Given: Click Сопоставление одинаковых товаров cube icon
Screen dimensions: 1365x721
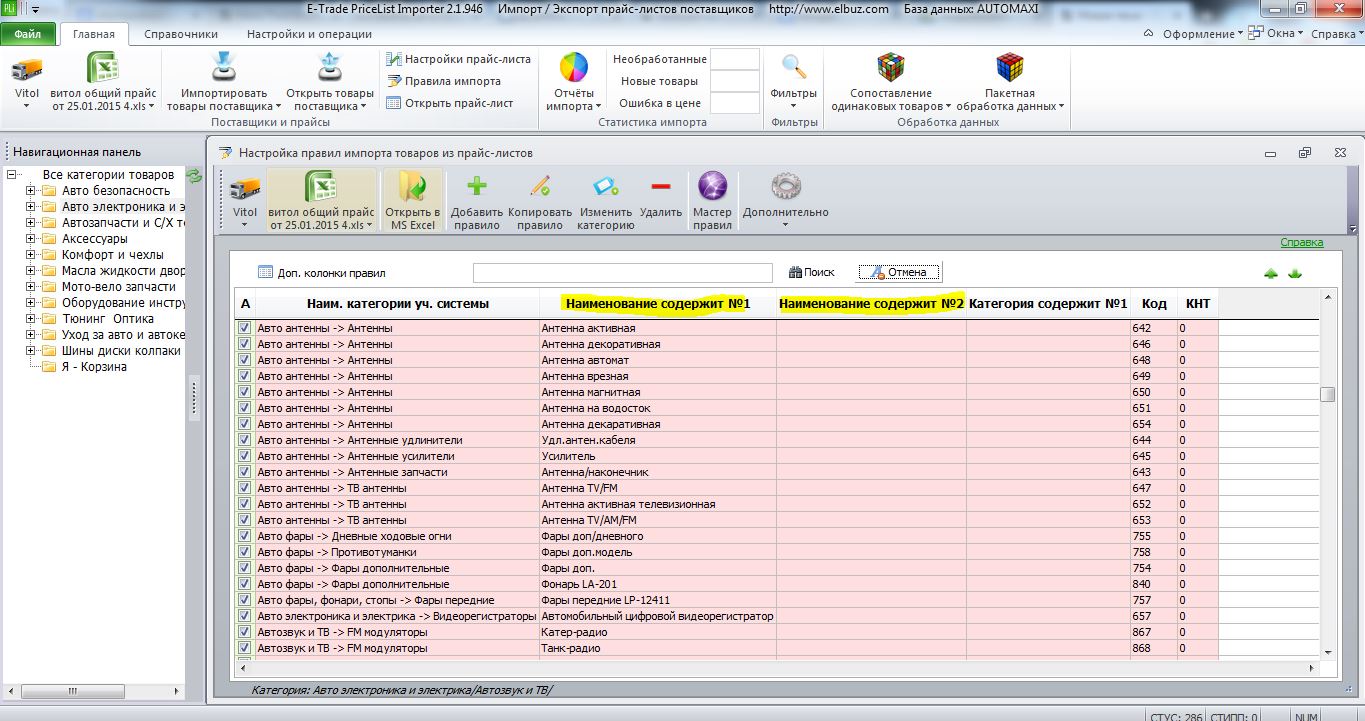Looking at the screenshot, I should 890,68.
